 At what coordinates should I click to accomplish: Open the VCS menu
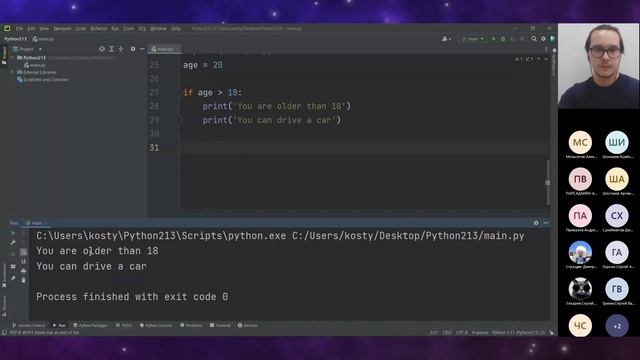[x=142, y=29]
